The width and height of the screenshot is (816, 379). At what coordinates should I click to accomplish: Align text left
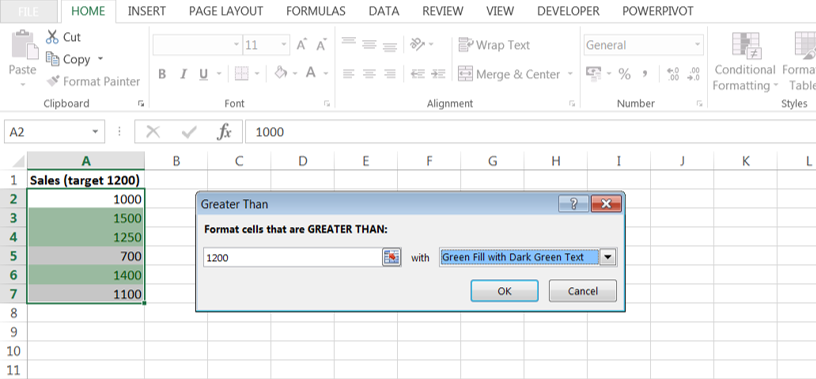click(349, 74)
